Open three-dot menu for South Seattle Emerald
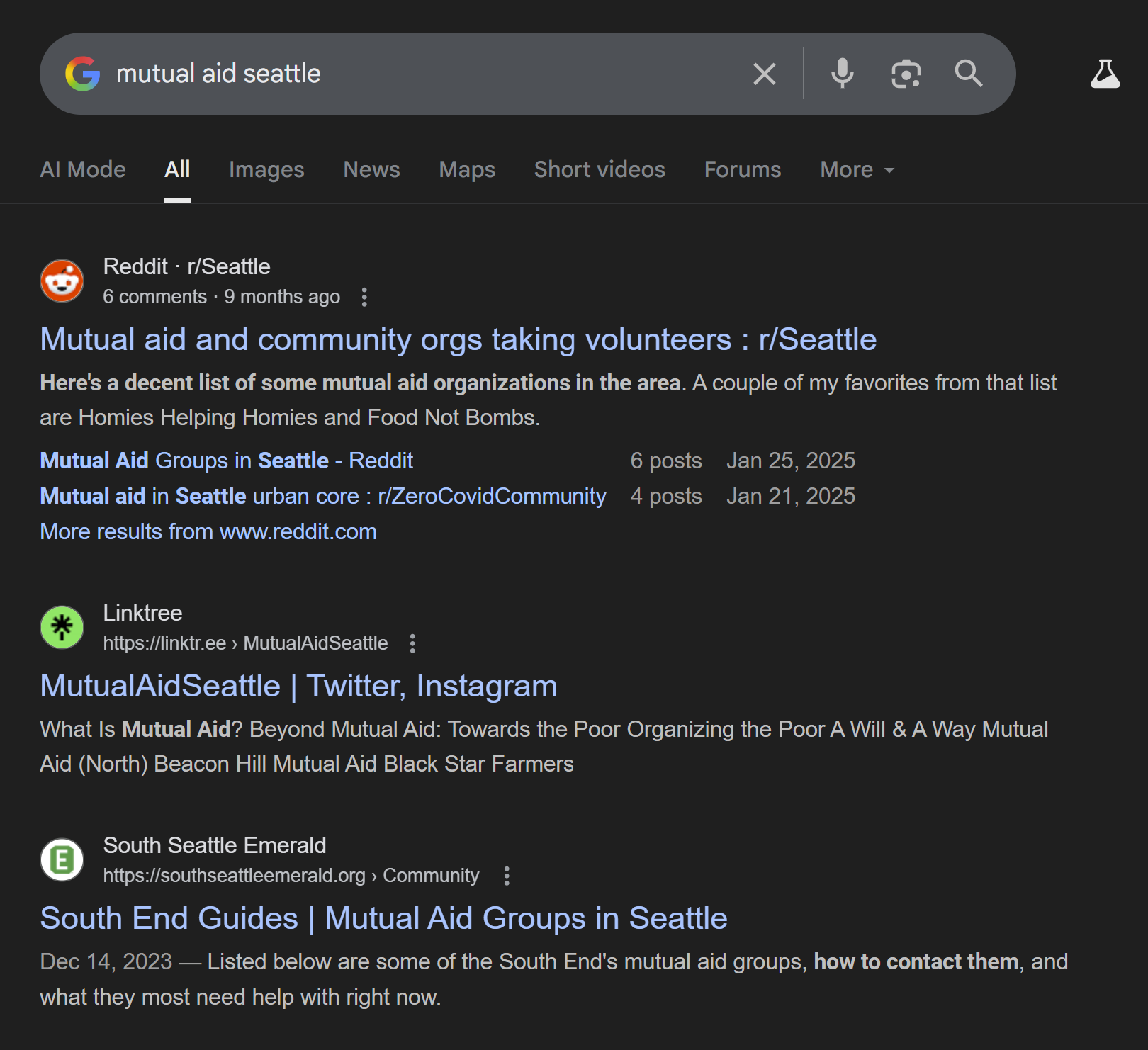The height and width of the screenshot is (1050, 1148). coord(506,876)
